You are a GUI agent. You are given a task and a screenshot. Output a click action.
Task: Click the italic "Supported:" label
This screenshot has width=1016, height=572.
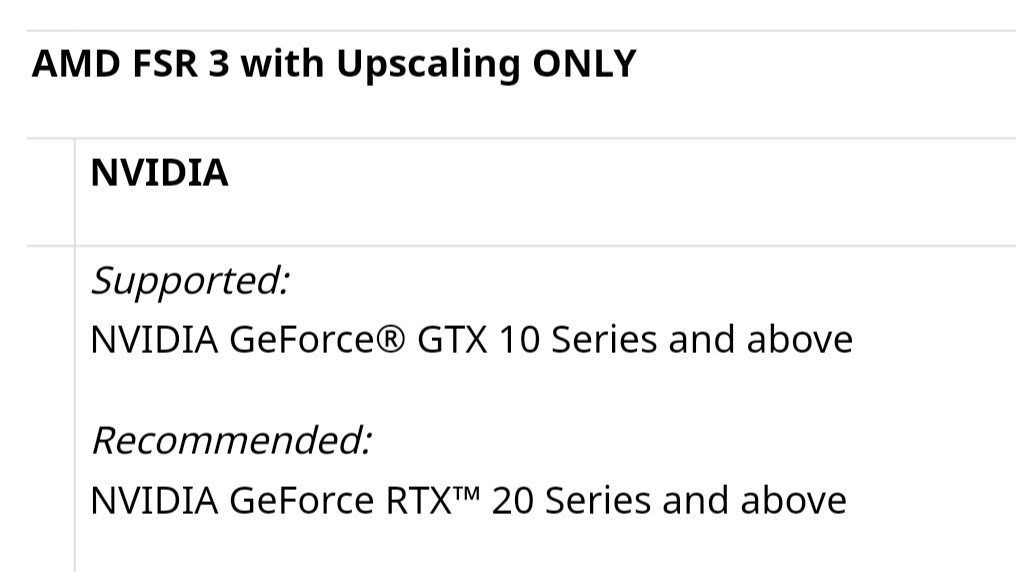[x=190, y=281]
